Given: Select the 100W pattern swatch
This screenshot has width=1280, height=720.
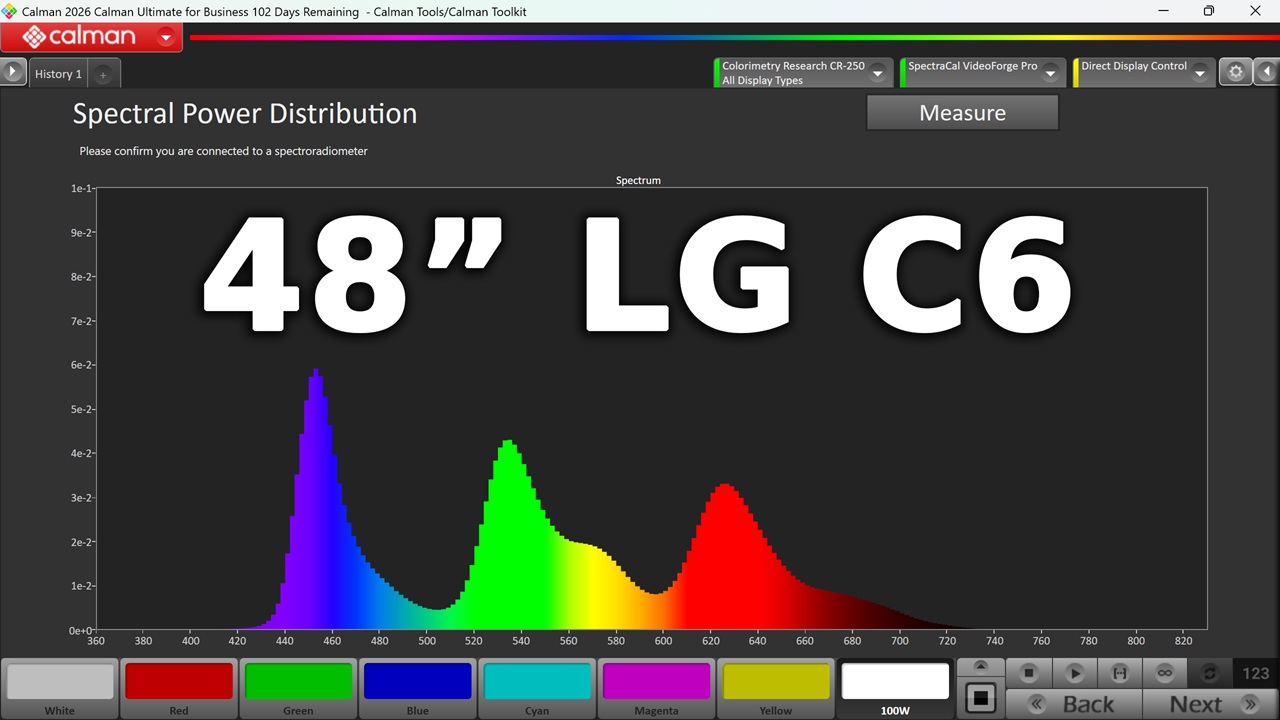Looking at the screenshot, I should (x=895, y=689).
